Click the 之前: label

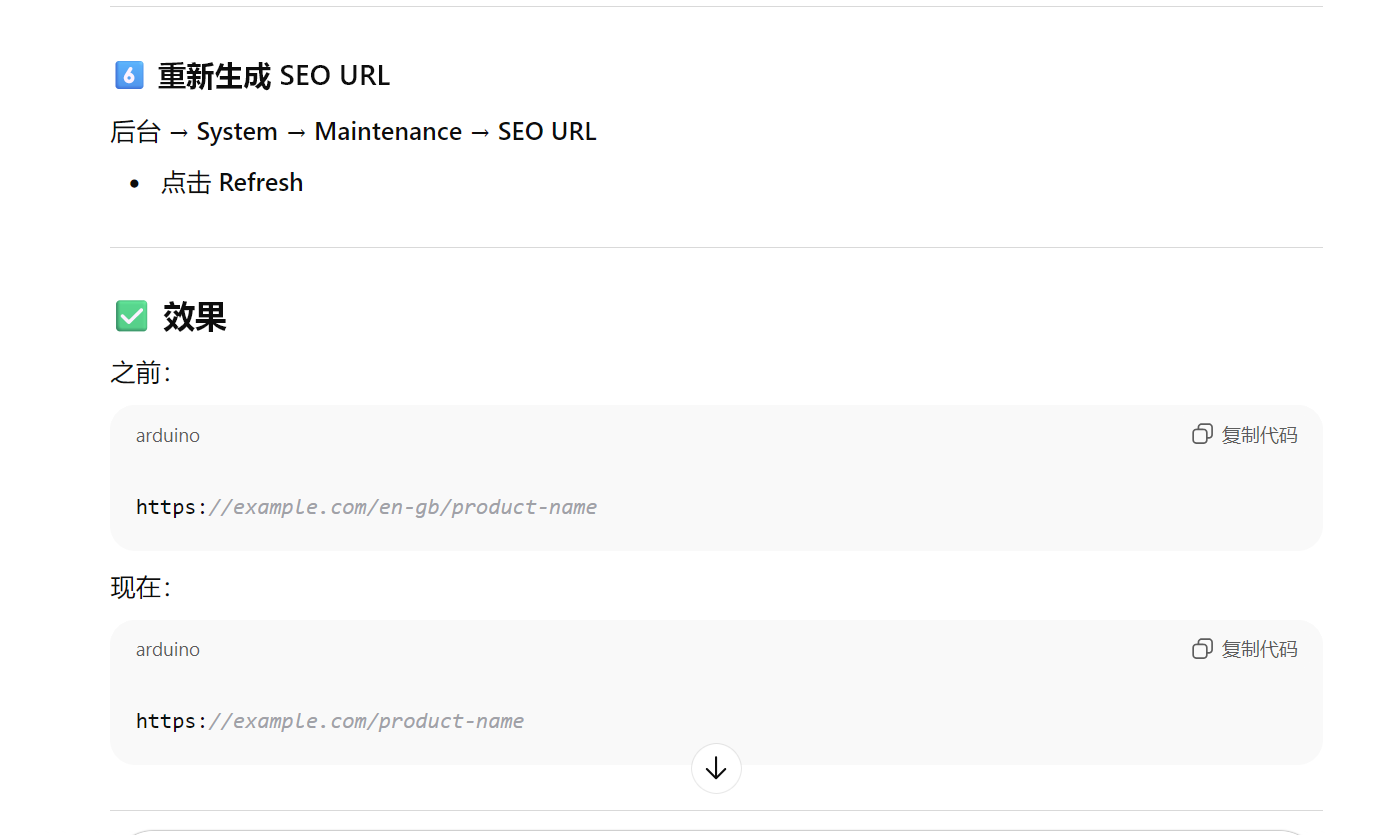[141, 373]
